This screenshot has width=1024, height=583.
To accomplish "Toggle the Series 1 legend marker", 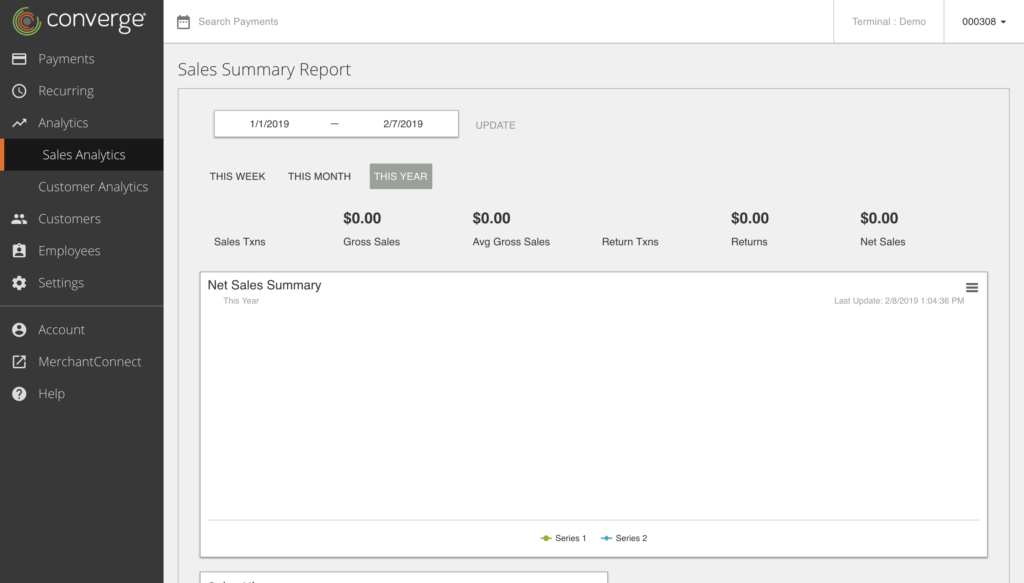I will click(546, 538).
